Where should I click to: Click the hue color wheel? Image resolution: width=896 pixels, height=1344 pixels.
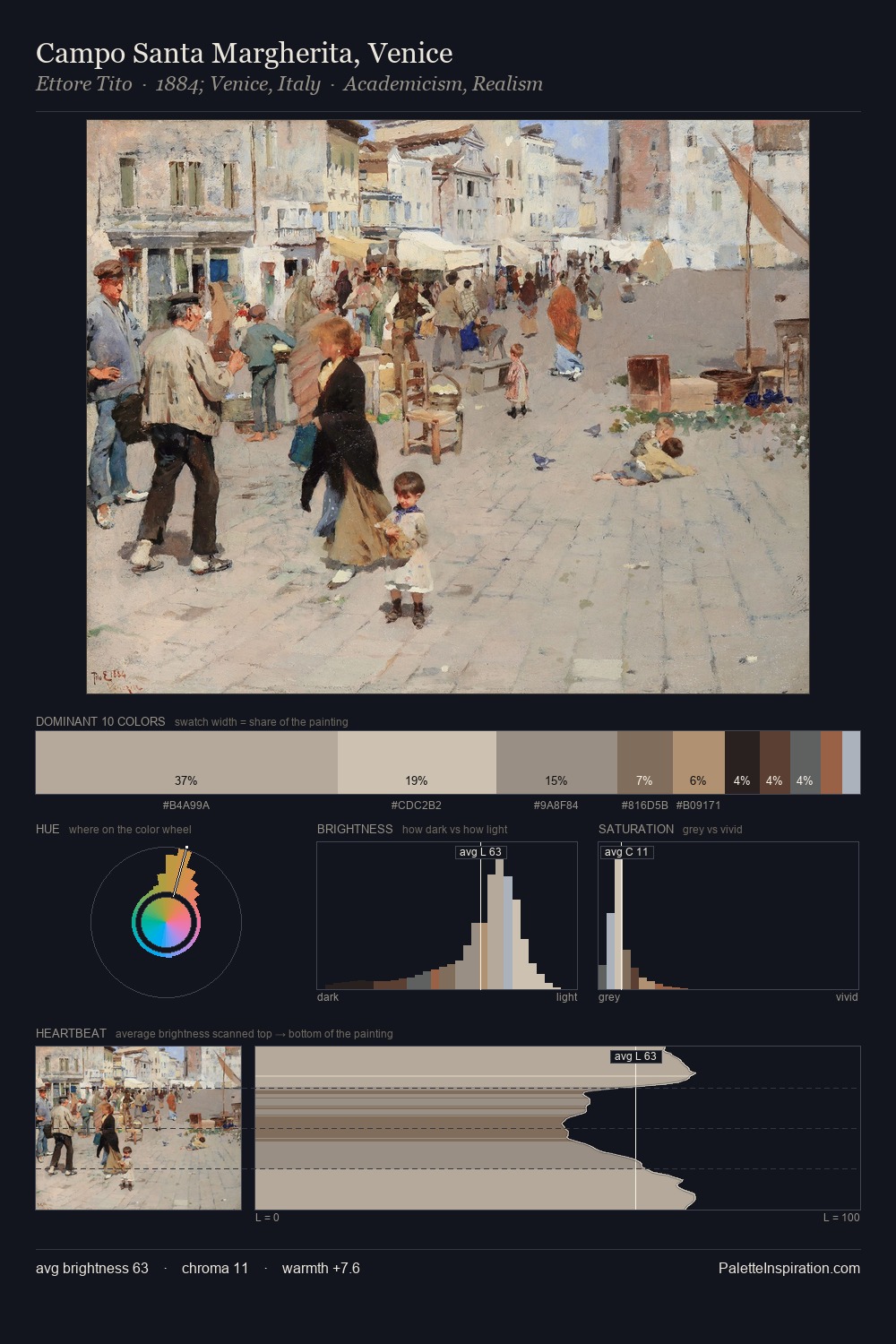point(166,922)
